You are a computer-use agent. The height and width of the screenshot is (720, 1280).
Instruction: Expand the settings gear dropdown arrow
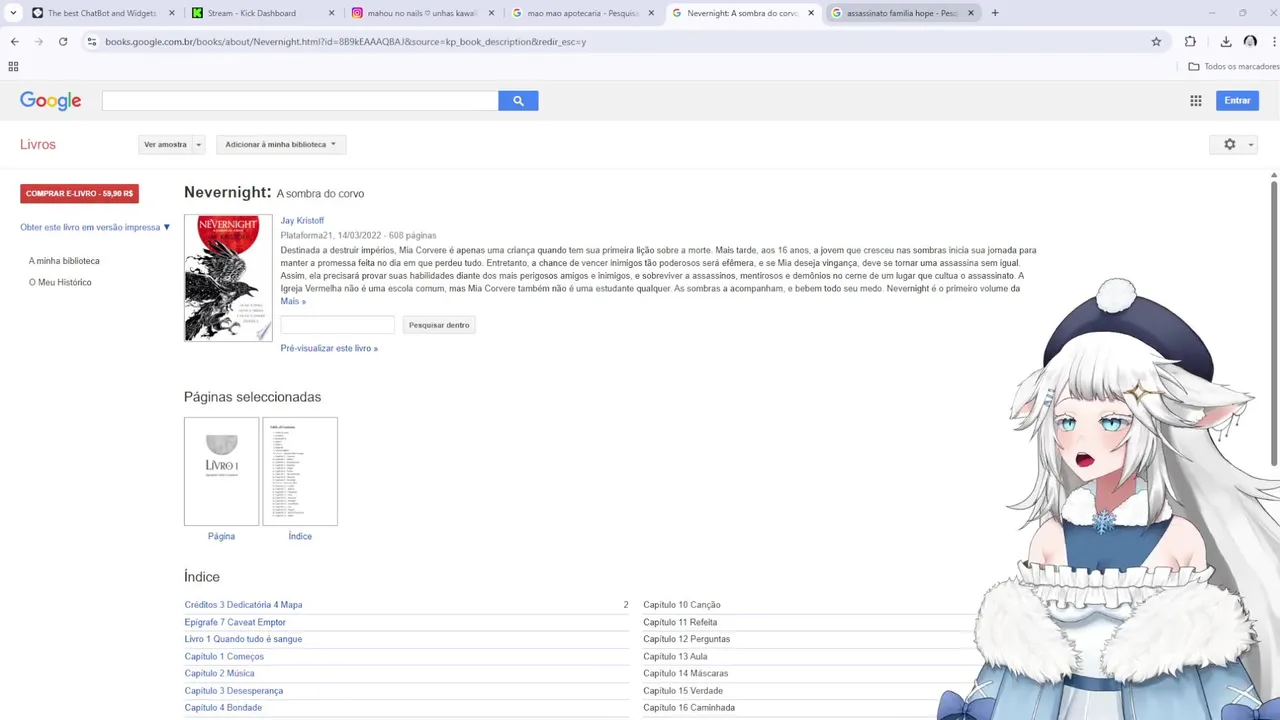click(x=1250, y=145)
